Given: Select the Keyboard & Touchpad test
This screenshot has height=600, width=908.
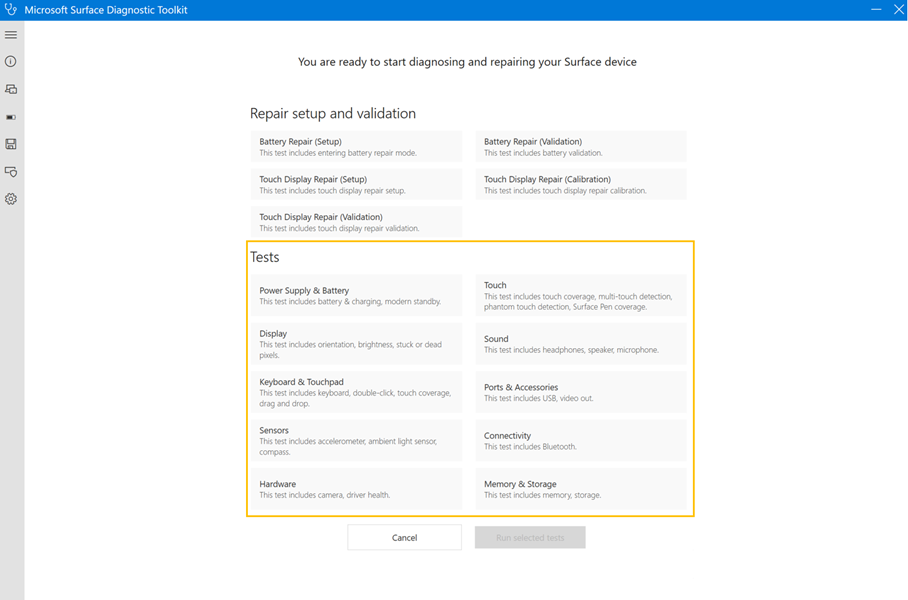Looking at the screenshot, I should [x=356, y=392].
